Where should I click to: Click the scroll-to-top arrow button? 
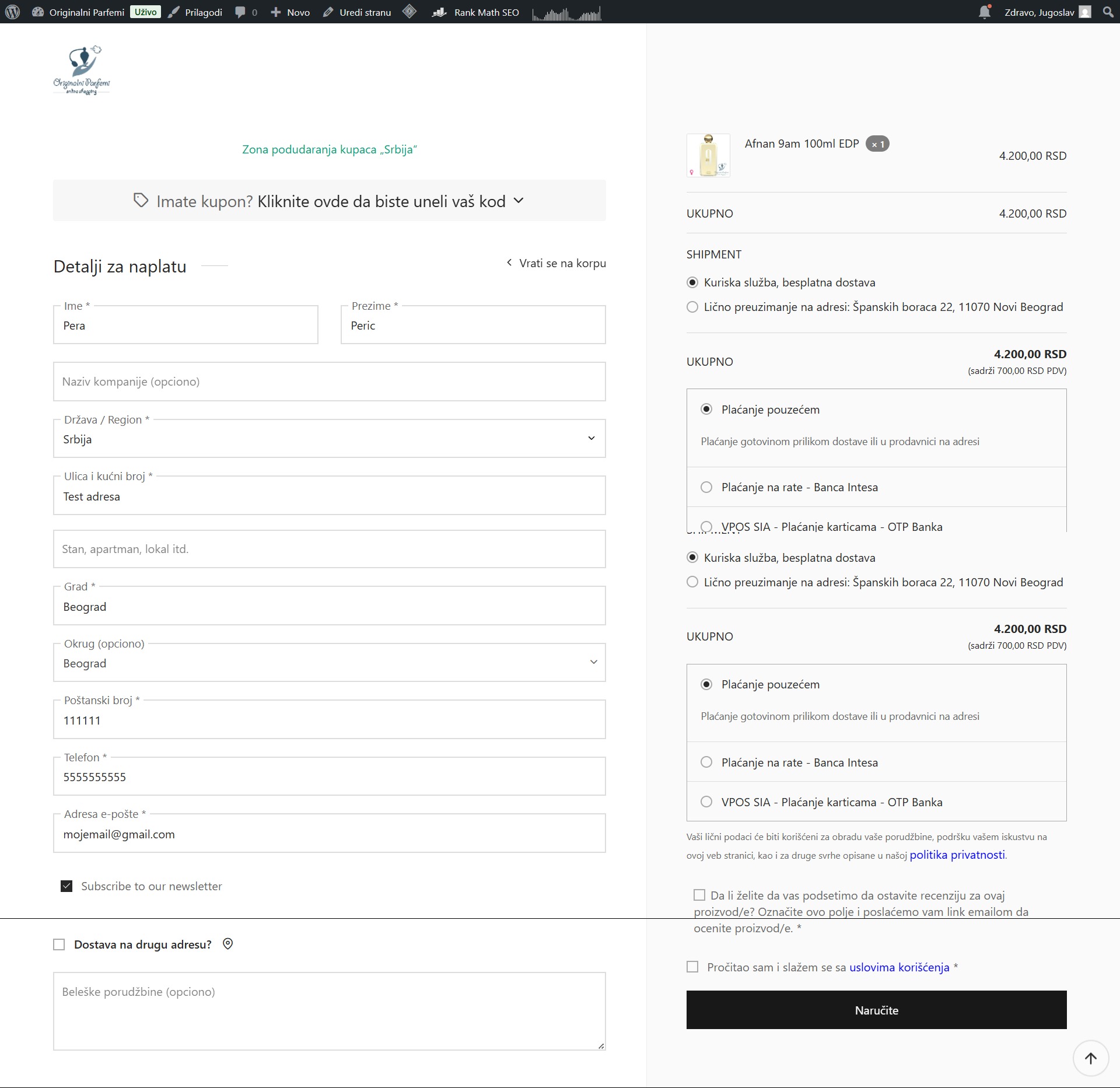[1090, 1058]
